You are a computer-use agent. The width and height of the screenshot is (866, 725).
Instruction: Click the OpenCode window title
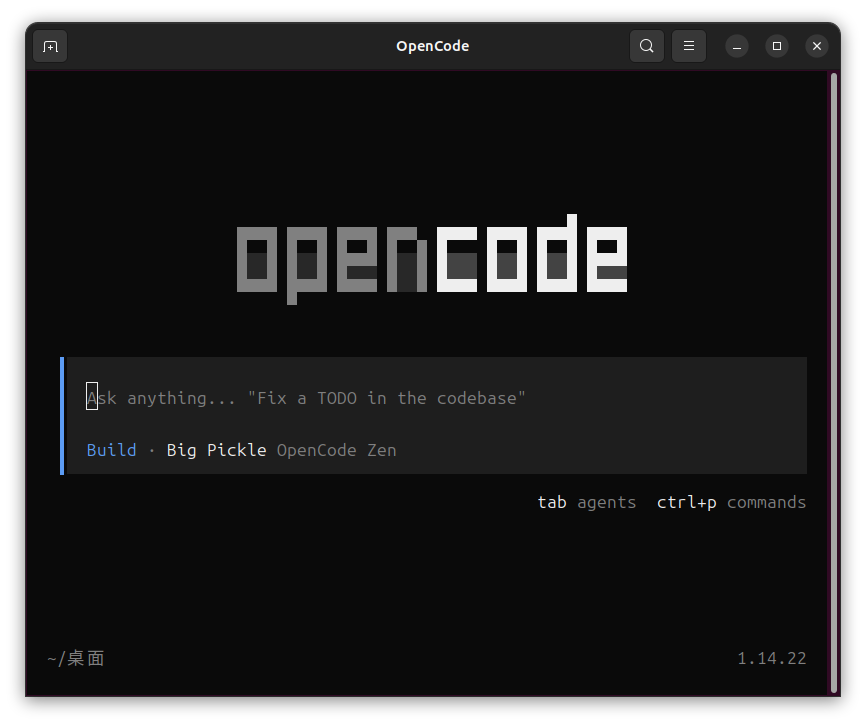(432, 46)
